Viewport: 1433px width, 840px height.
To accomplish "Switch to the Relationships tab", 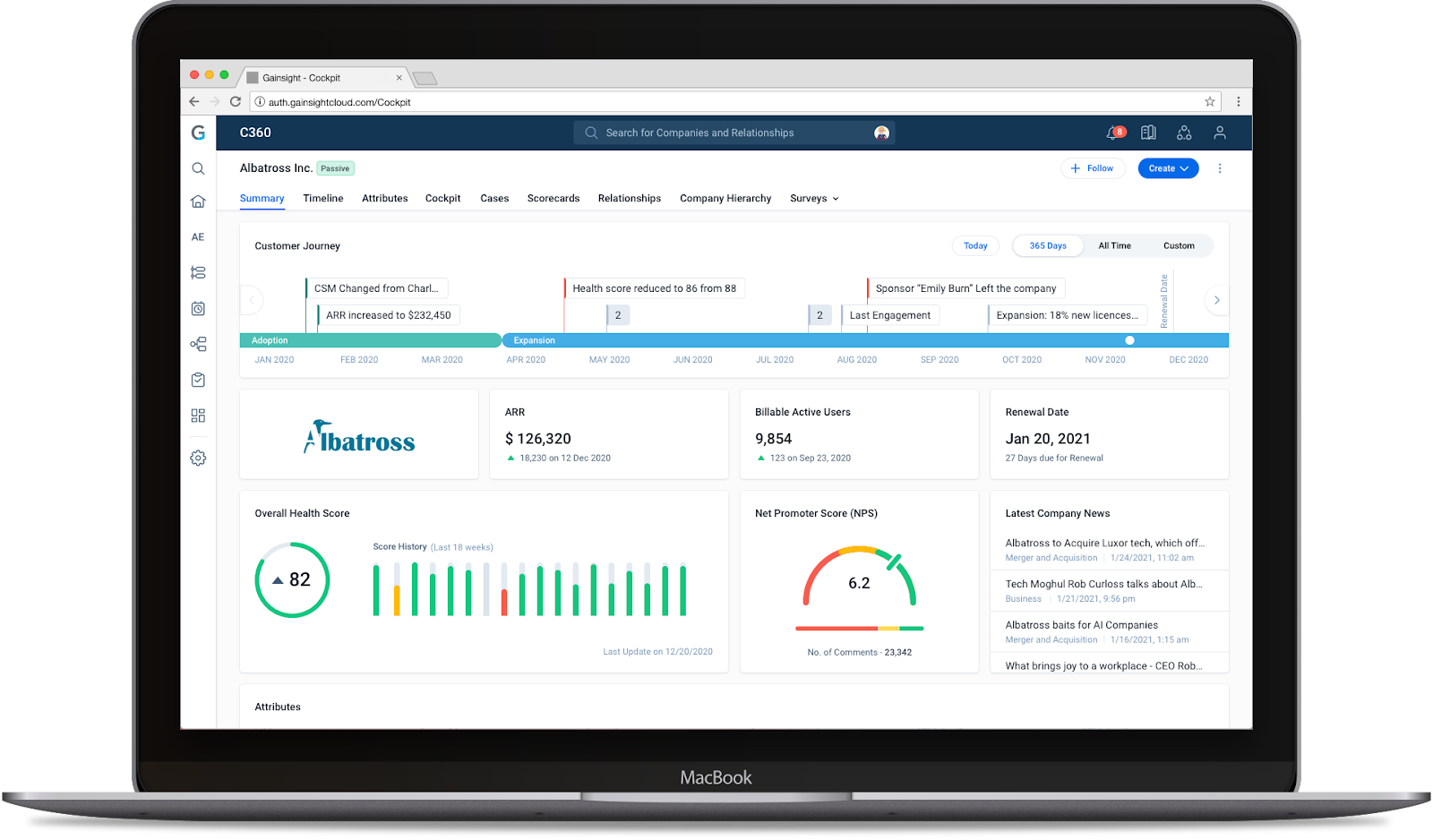I will coord(630,199).
